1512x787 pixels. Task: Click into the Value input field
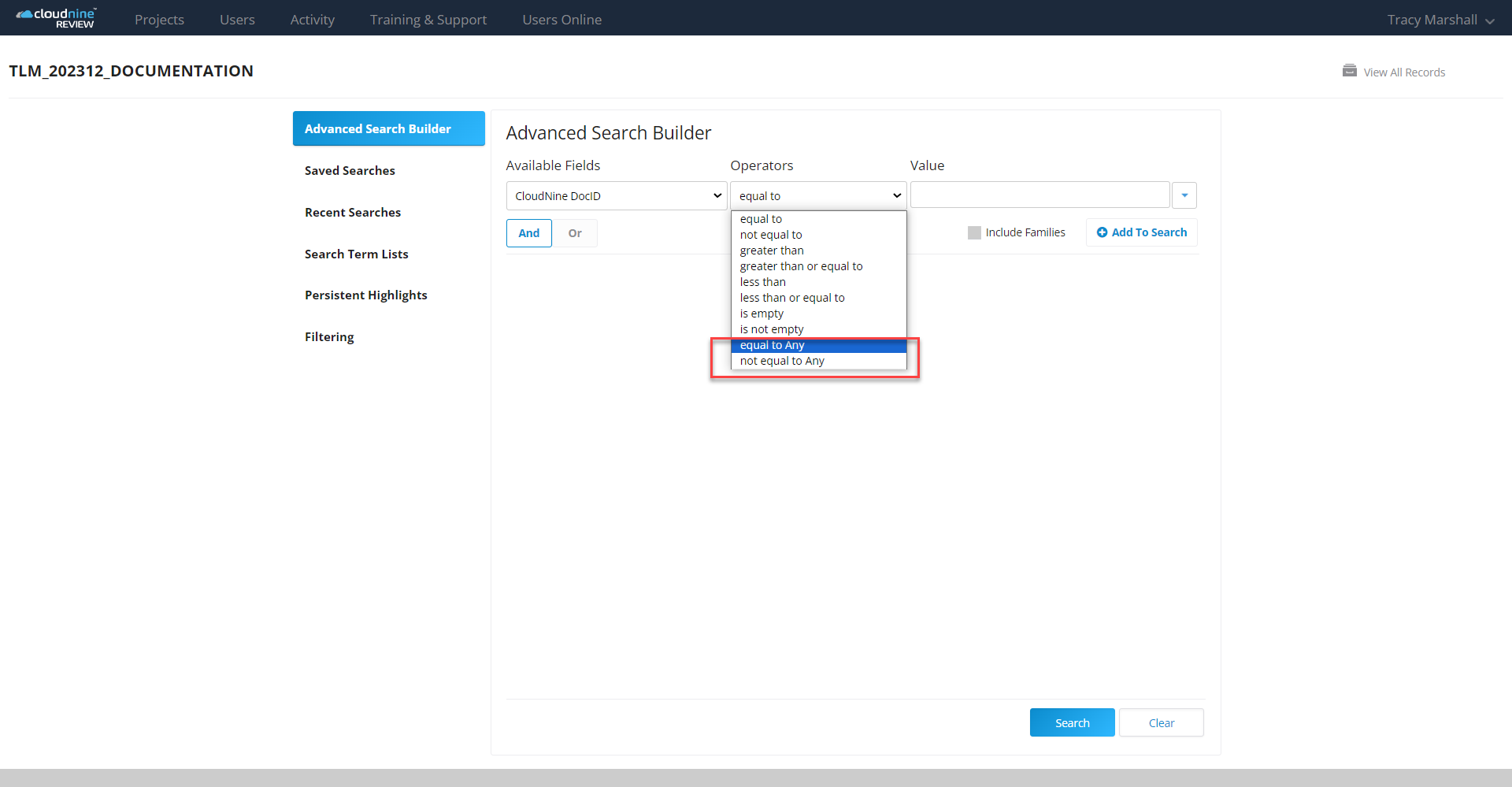[1040, 195]
